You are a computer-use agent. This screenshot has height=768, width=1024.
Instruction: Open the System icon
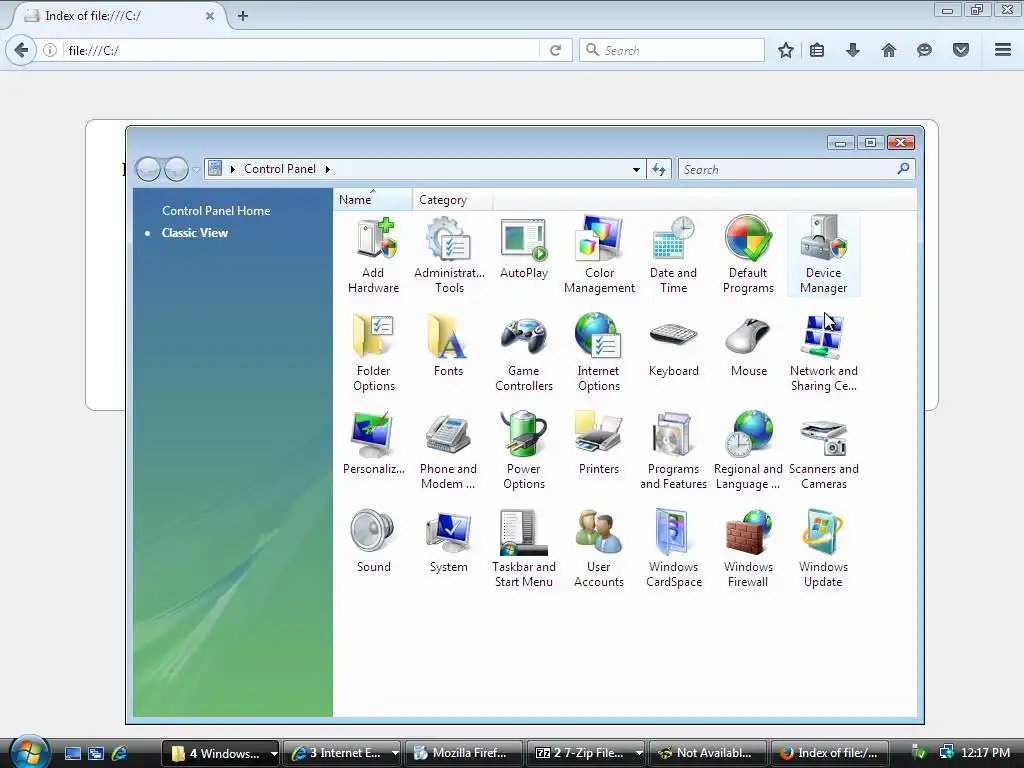(x=449, y=543)
